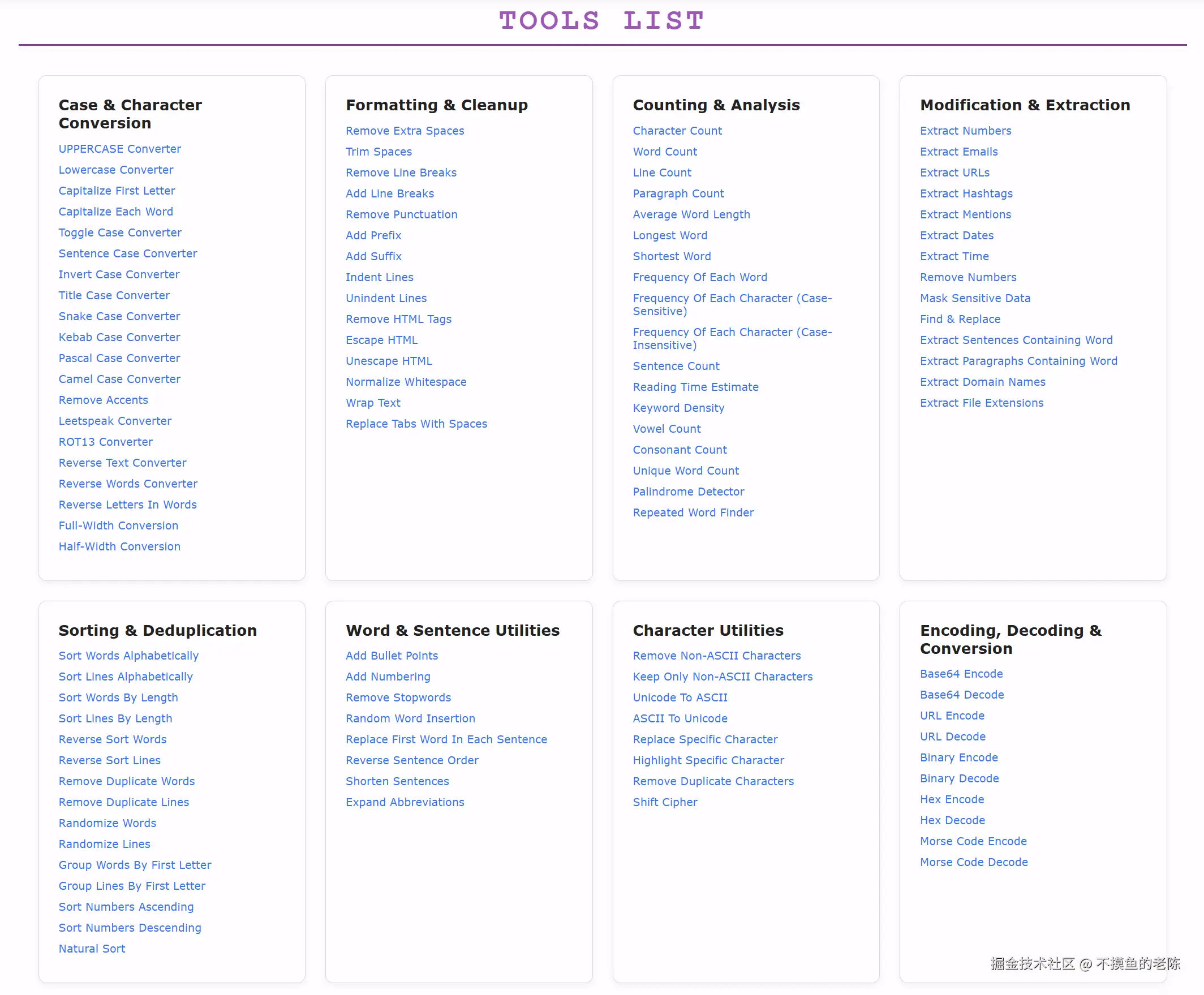
Task: Select Replace Tabs With Spaces
Action: (416, 424)
